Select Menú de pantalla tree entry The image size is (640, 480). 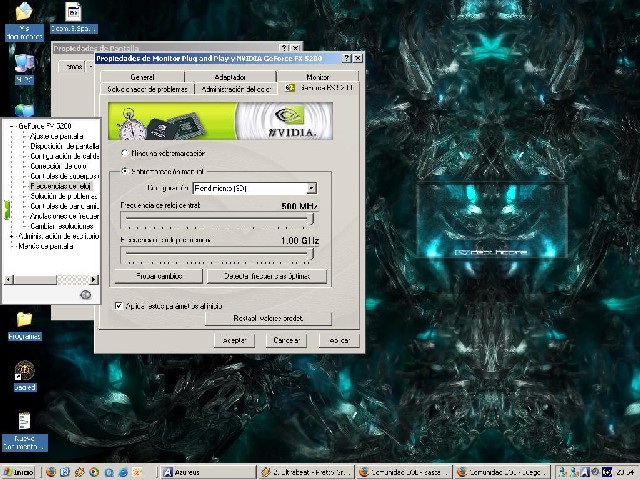(x=46, y=246)
